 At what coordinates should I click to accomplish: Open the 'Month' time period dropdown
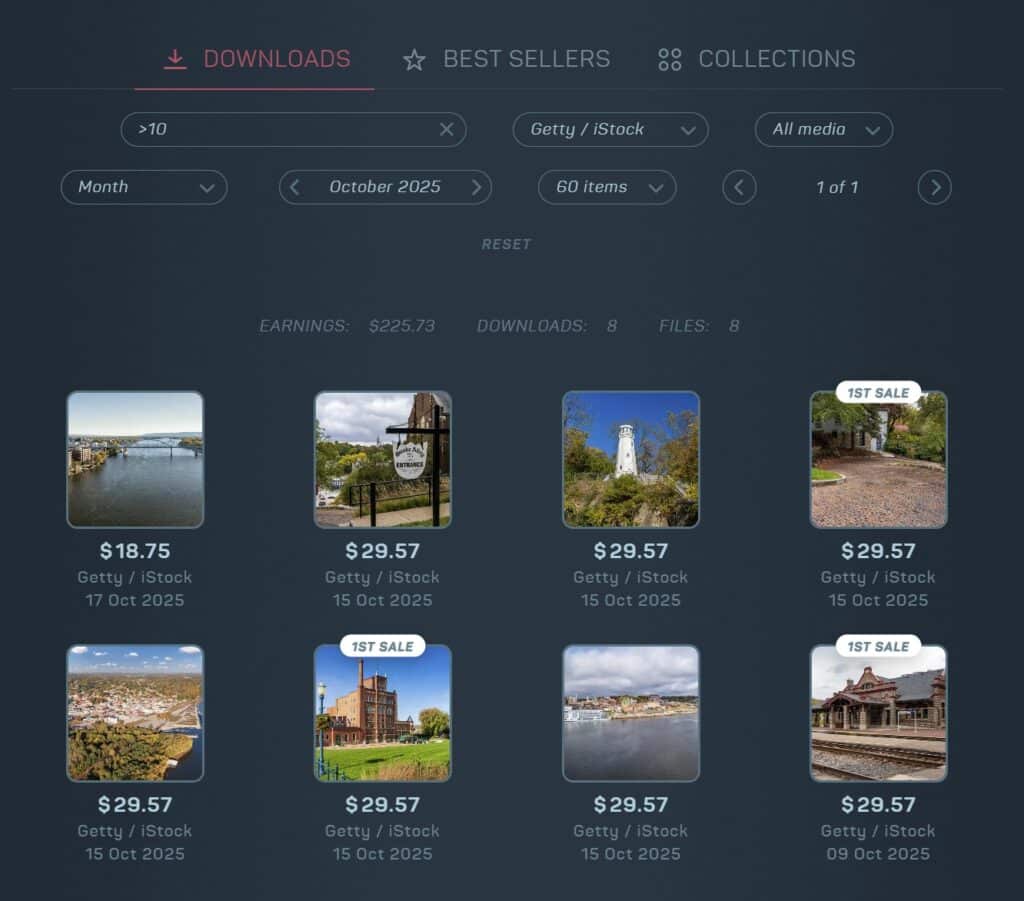tap(143, 187)
